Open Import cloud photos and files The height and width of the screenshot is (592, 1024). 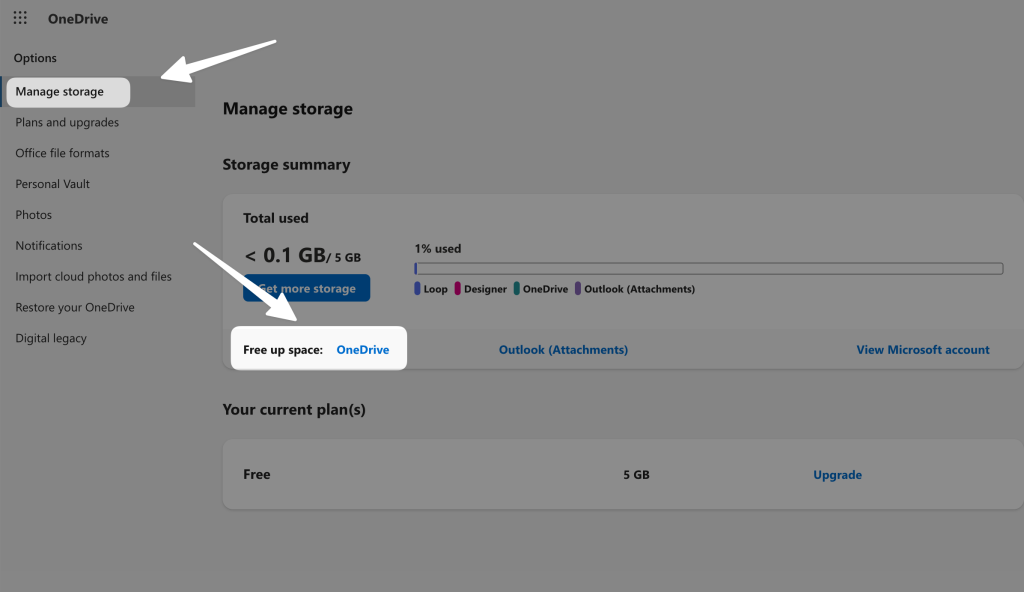pyautogui.click(x=93, y=276)
